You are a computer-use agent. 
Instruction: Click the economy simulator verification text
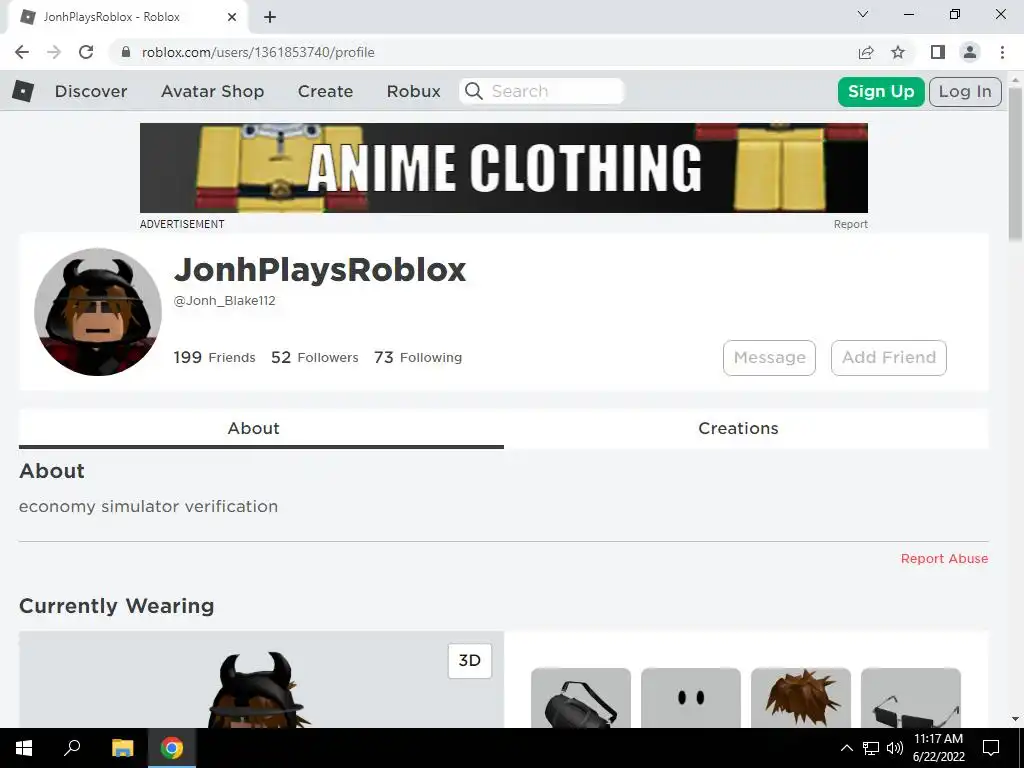148,506
